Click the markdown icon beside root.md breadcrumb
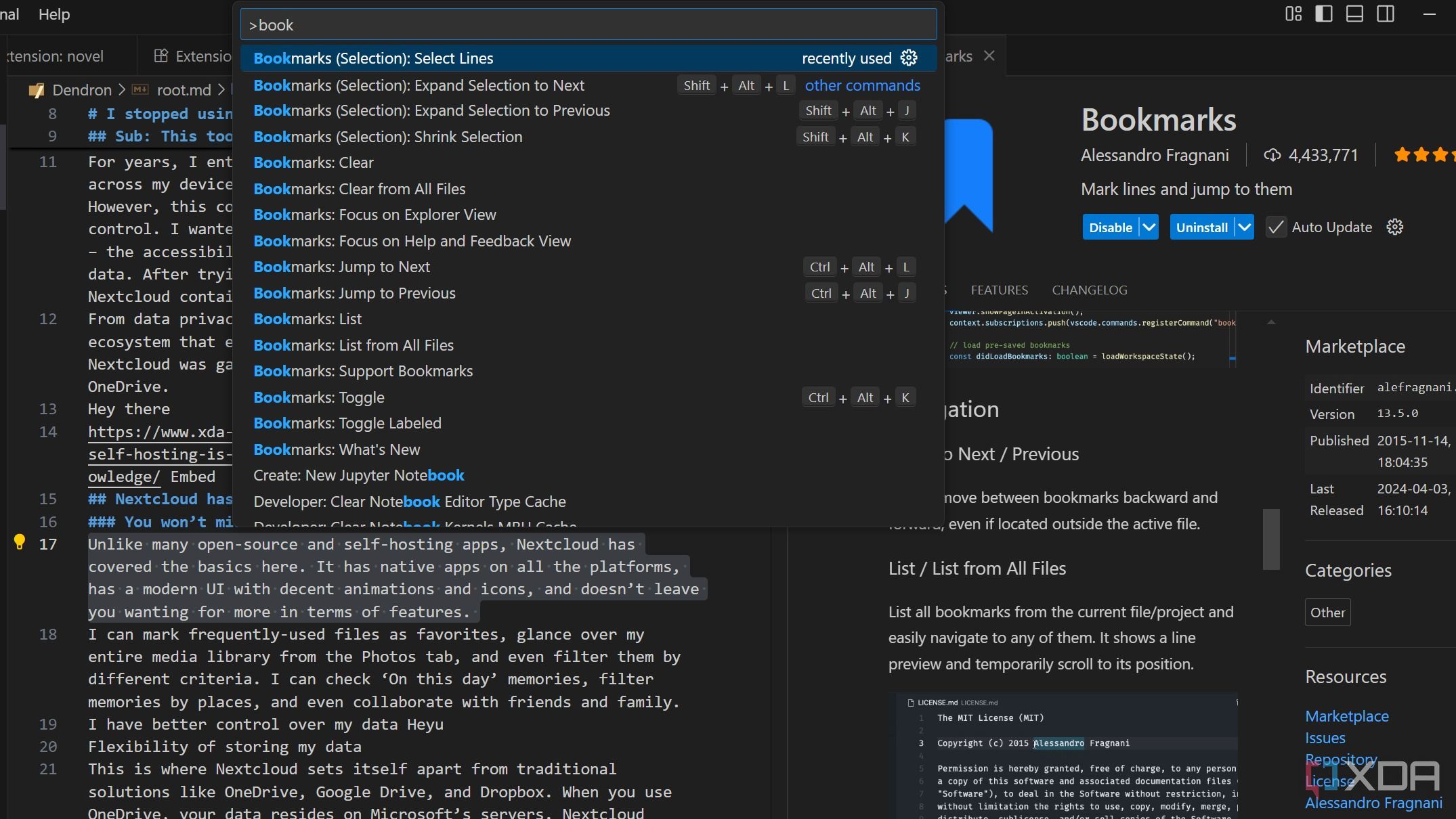This screenshot has height=819, width=1456. [x=140, y=89]
